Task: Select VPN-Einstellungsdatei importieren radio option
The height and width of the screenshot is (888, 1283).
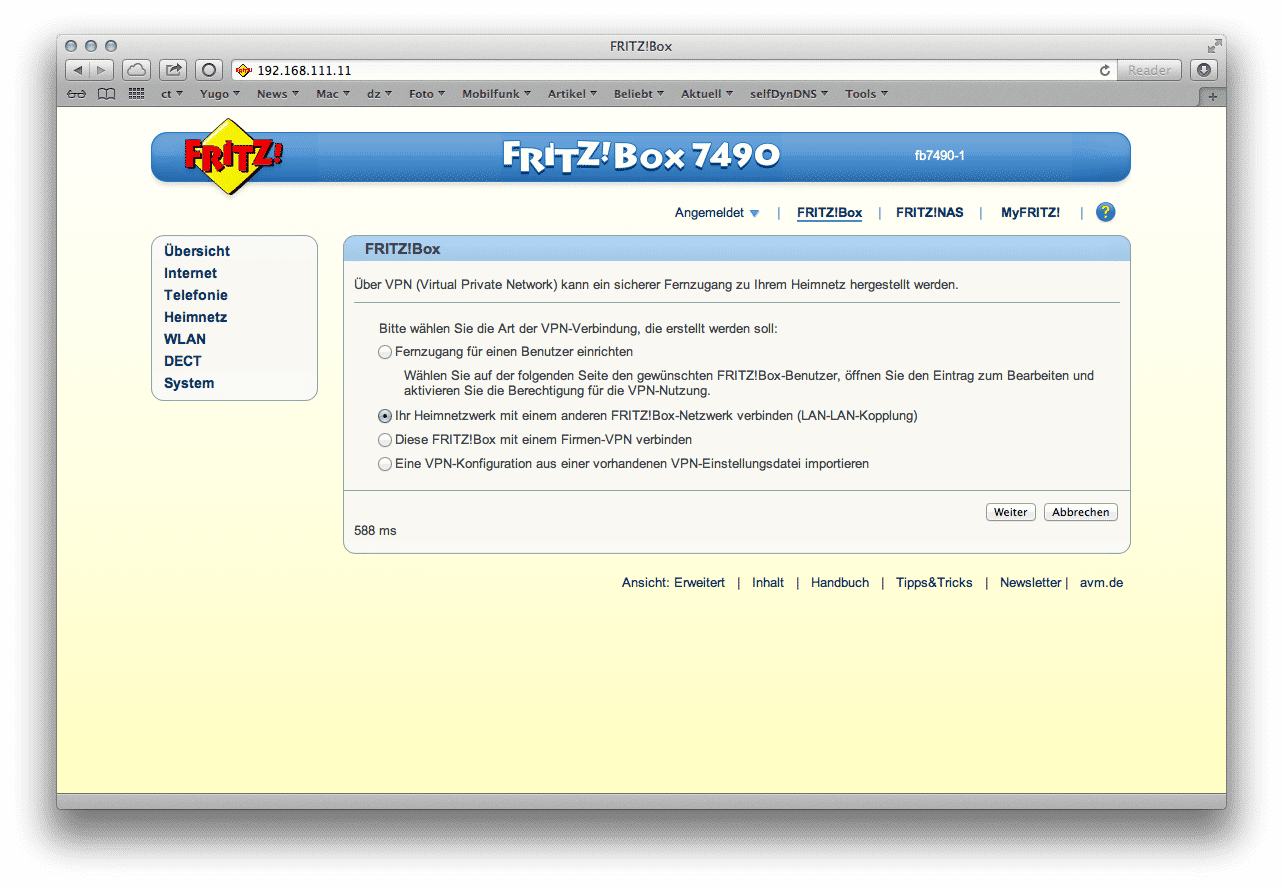Action: [385, 464]
